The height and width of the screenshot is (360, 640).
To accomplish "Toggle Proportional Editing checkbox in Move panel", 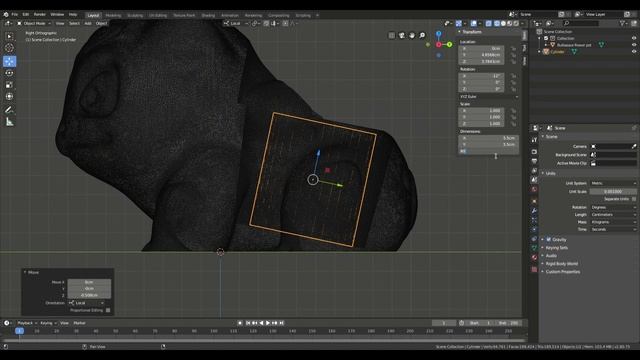I will tap(108, 310).
